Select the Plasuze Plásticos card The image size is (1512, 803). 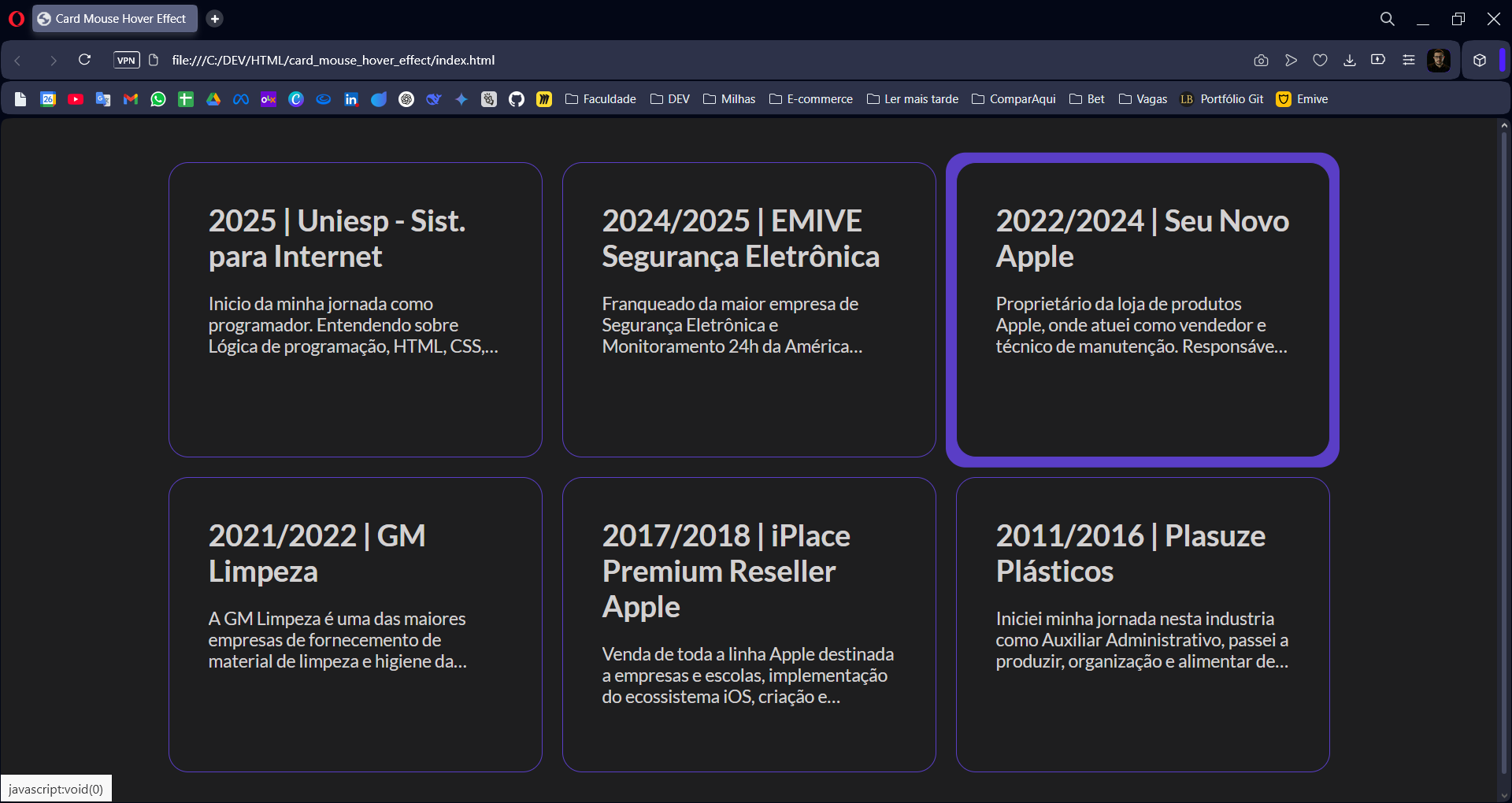pyautogui.click(x=1143, y=624)
